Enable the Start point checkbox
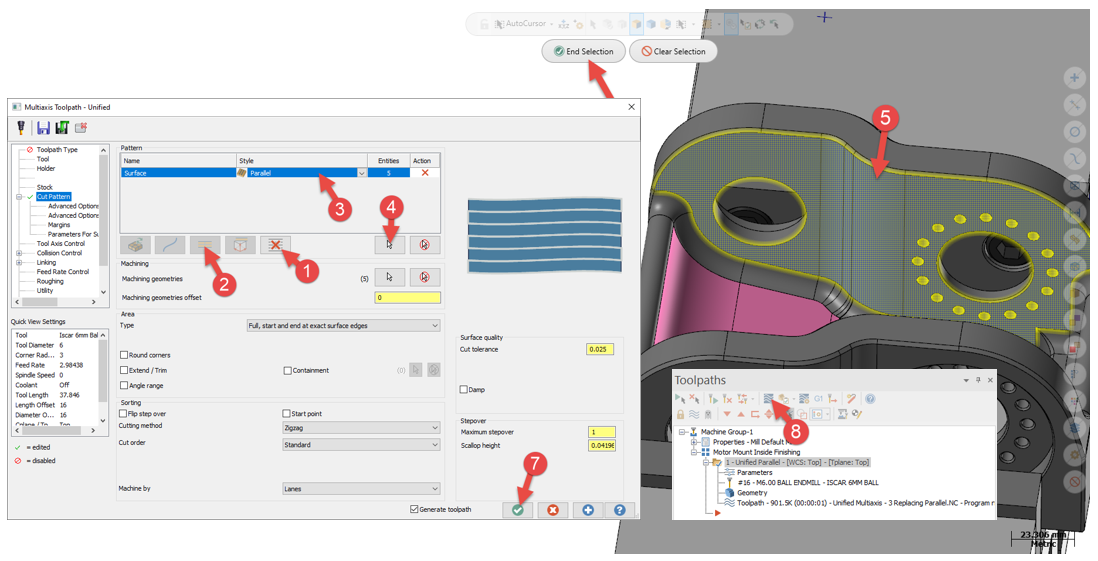The image size is (1098, 561). click(x=286, y=414)
